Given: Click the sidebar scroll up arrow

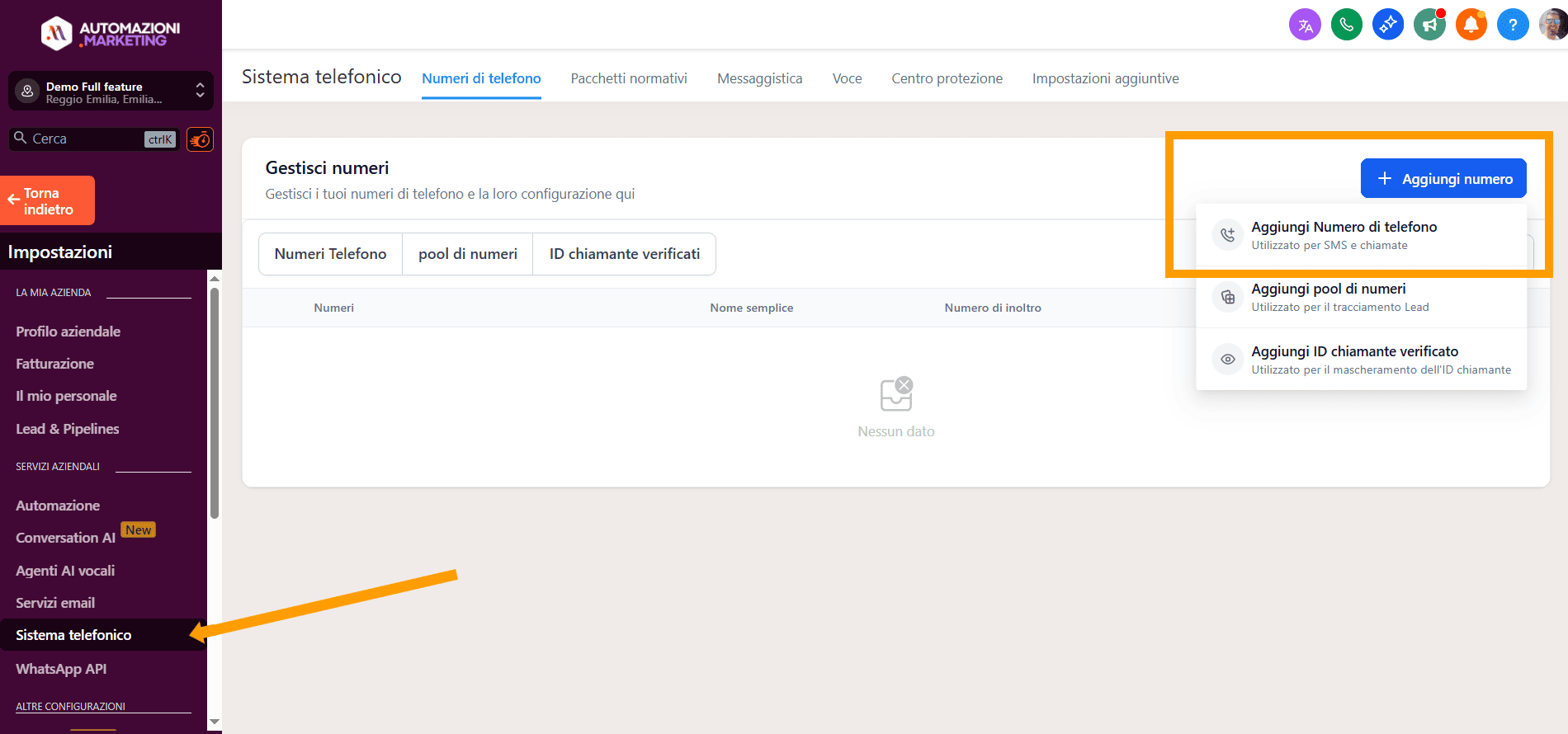Looking at the screenshot, I should (215, 278).
